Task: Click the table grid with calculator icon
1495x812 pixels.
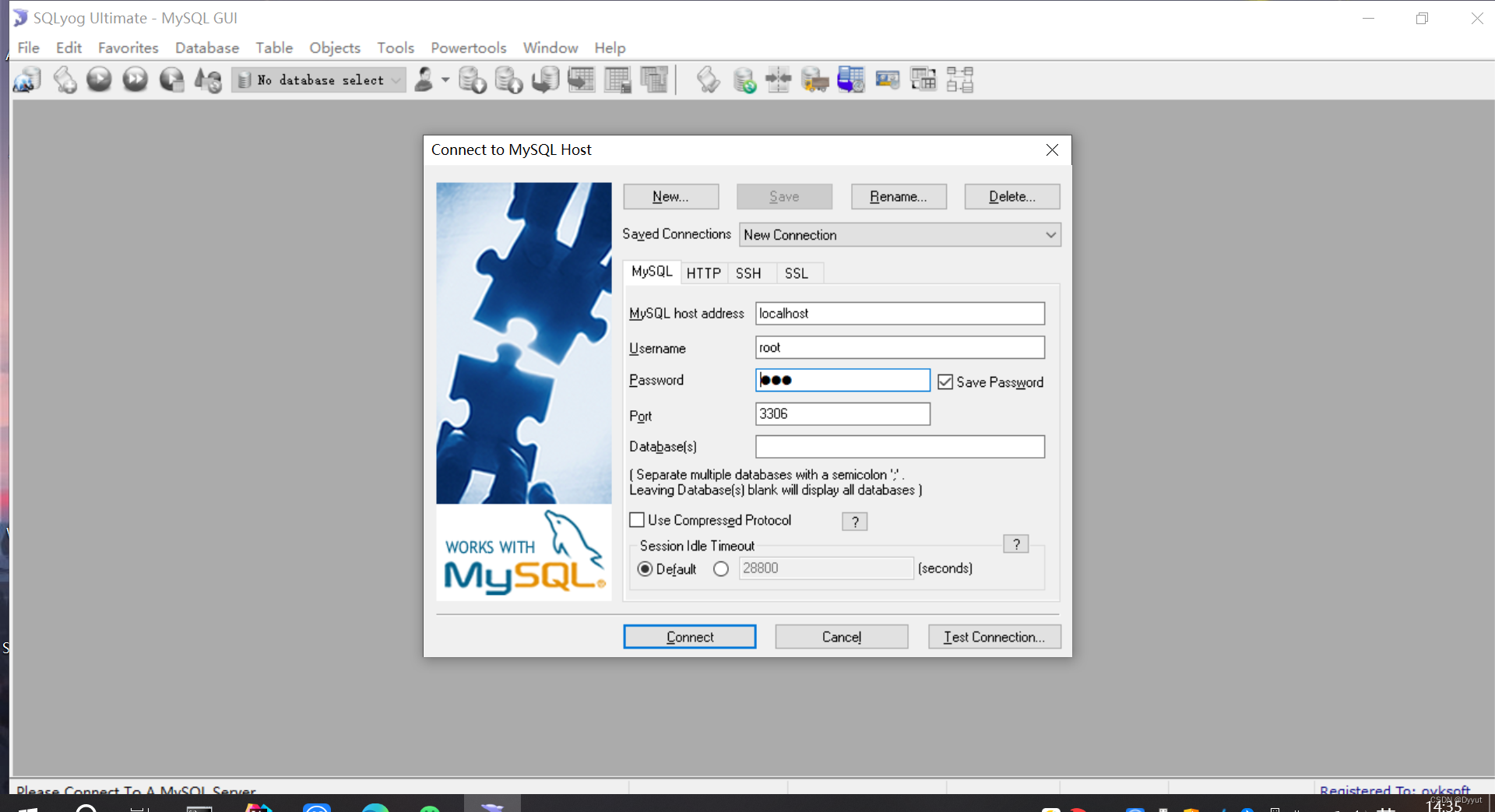Action: point(617,79)
